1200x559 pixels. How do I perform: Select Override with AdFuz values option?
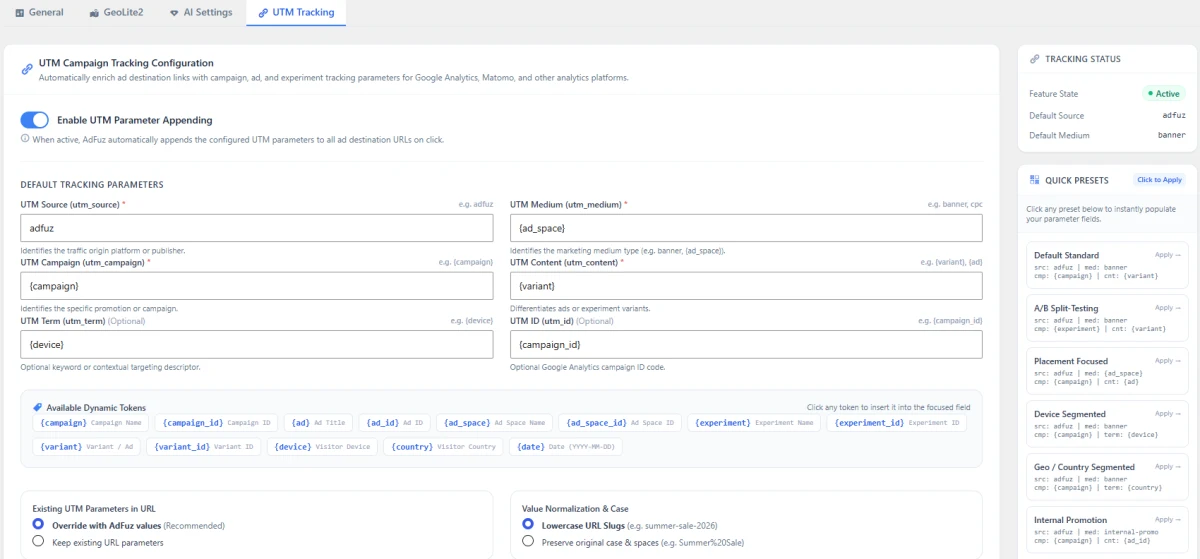38,524
